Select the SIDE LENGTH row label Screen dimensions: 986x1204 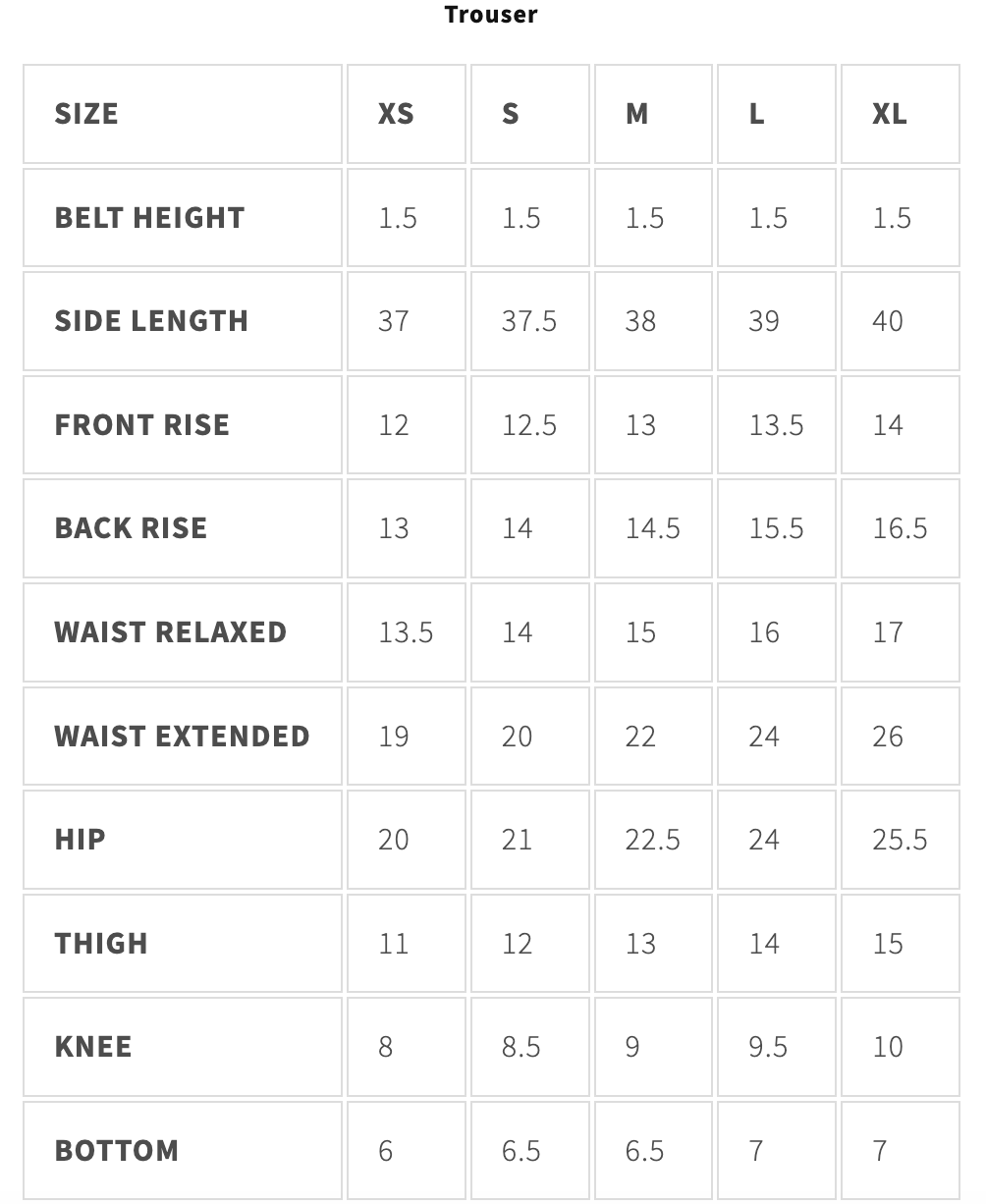pos(151,321)
